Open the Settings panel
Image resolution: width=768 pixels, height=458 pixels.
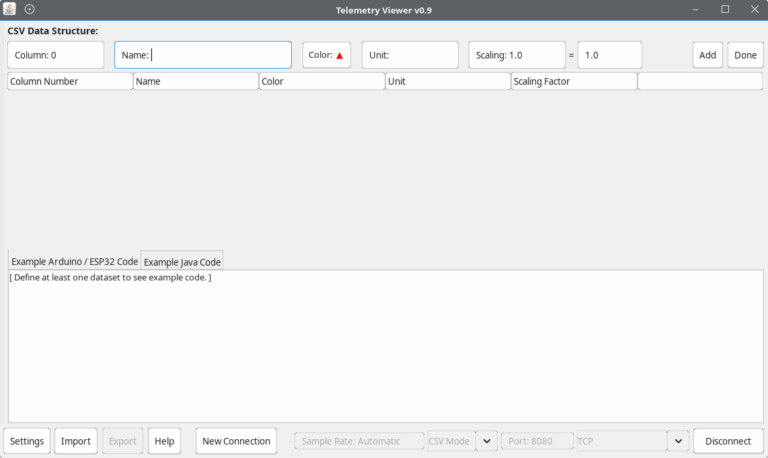click(27, 441)
